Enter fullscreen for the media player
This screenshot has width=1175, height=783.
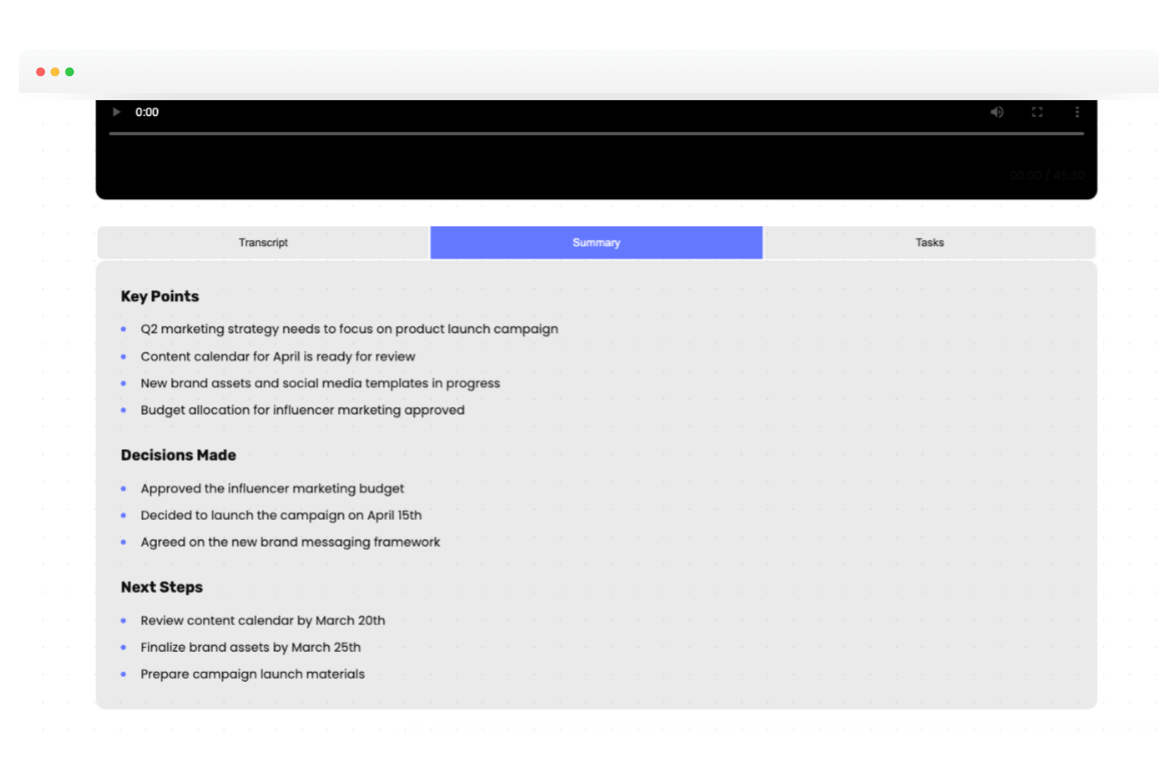(1037, 112)
